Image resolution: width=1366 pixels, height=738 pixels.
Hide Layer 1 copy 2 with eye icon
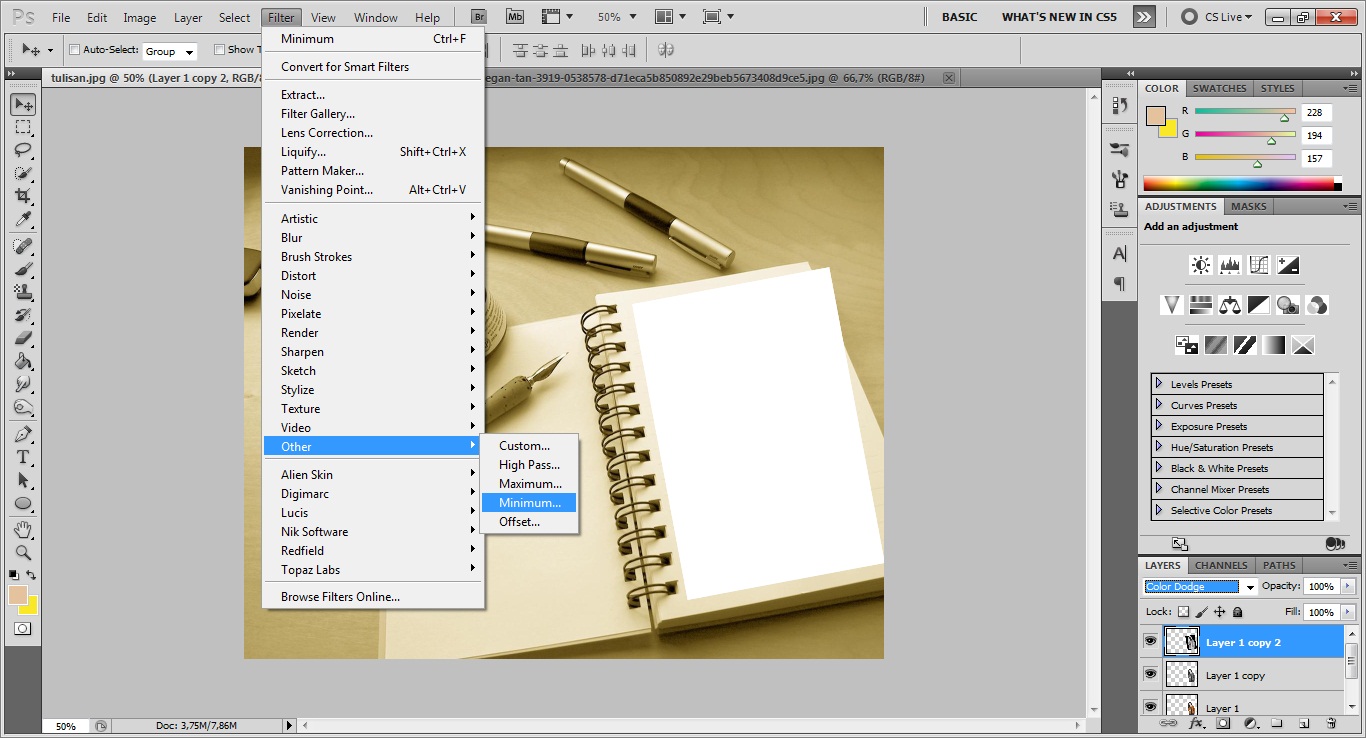tap(1150, 641)
